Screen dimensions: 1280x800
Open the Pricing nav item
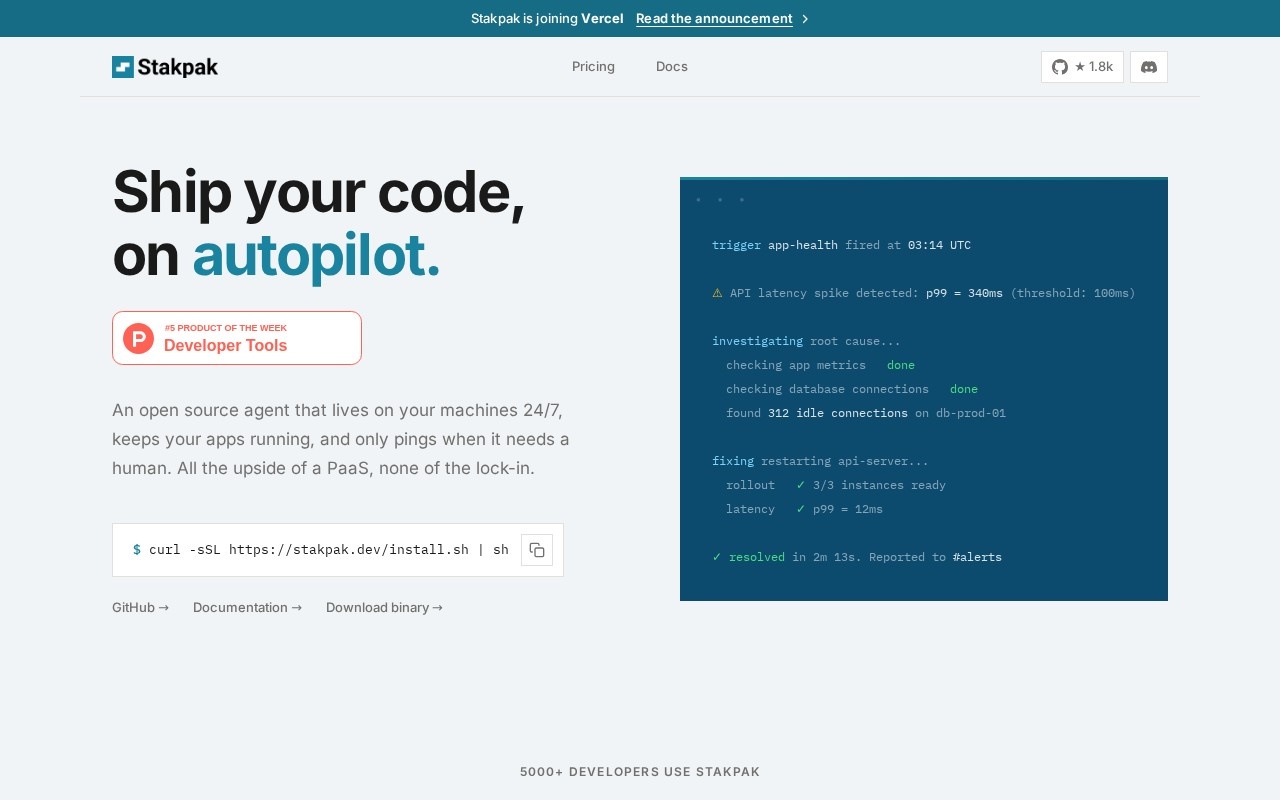[x=593, y=67]
